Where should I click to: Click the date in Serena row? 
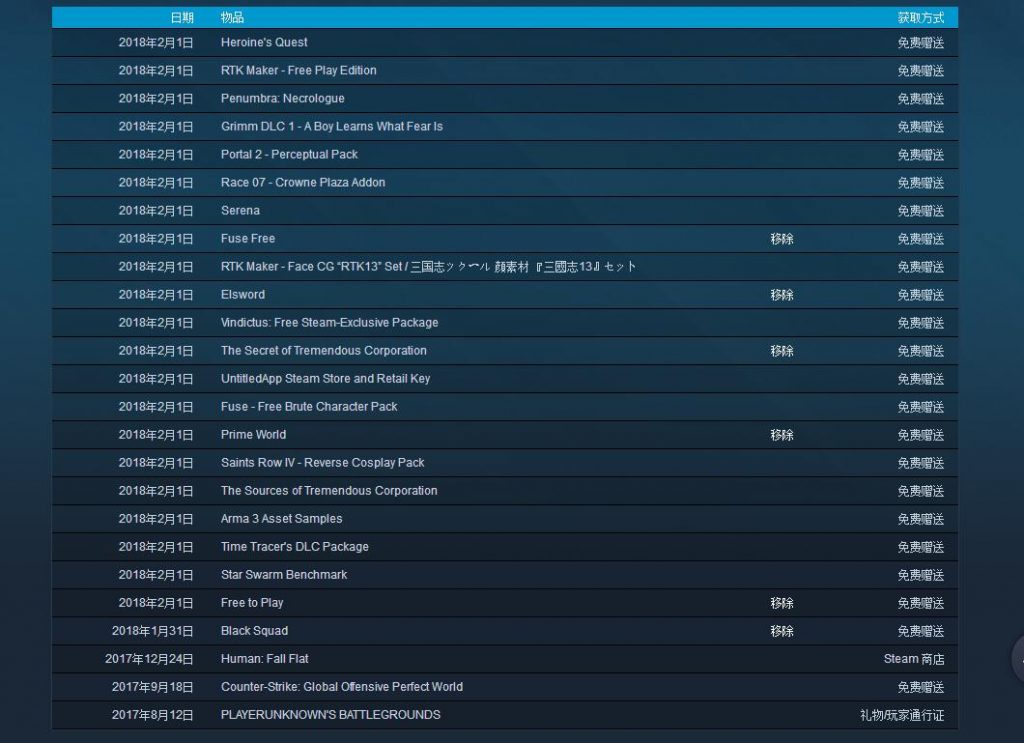coord(156,211)
